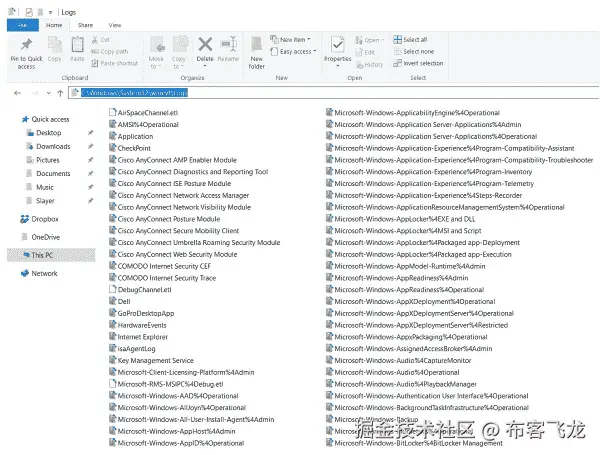Click the quick access toolbar dropdown arrow
600x455 pixels.
(50, 12)
